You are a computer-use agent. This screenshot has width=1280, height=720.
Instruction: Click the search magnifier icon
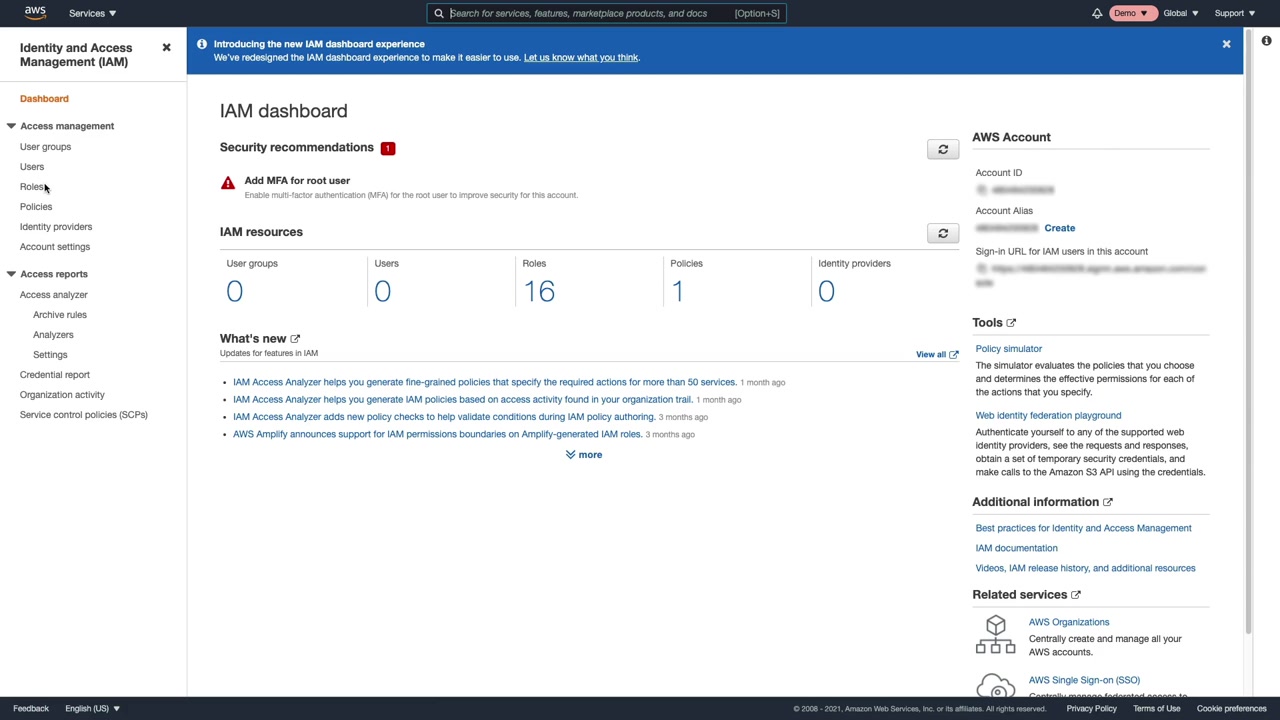pos(439,13)
